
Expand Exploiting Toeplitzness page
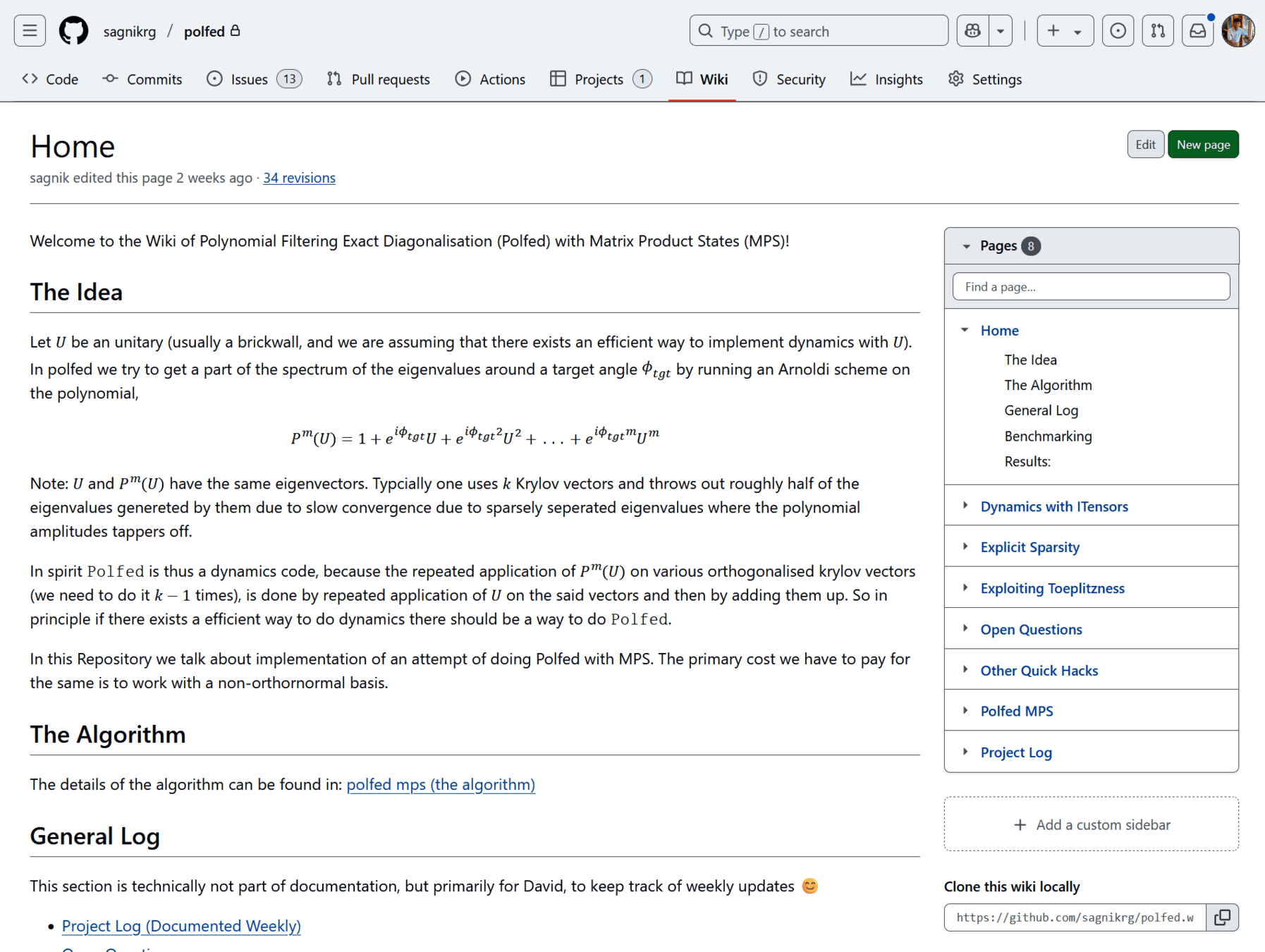coord(965,587)
